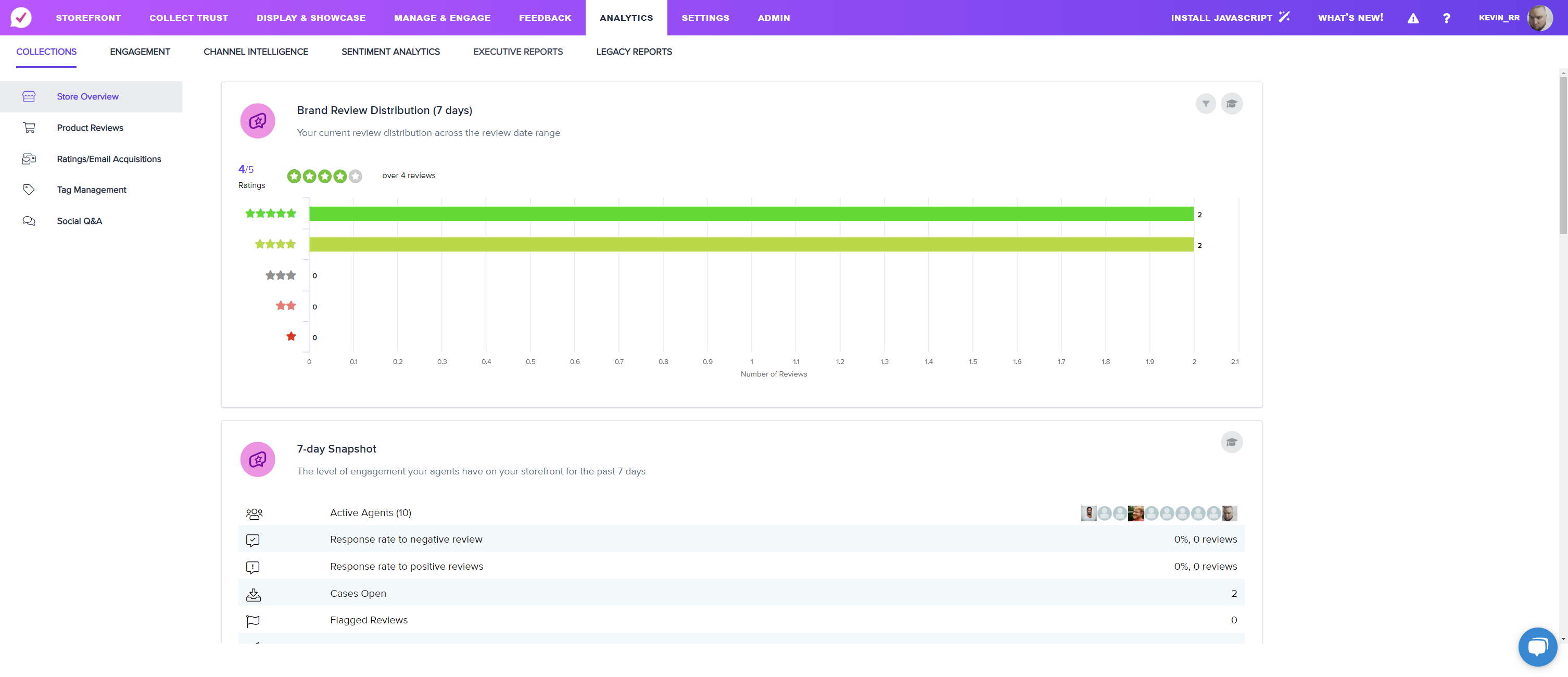Open the Manage & Engage menu
This screenshot has height=677, width=1568.
click(442, 18)
